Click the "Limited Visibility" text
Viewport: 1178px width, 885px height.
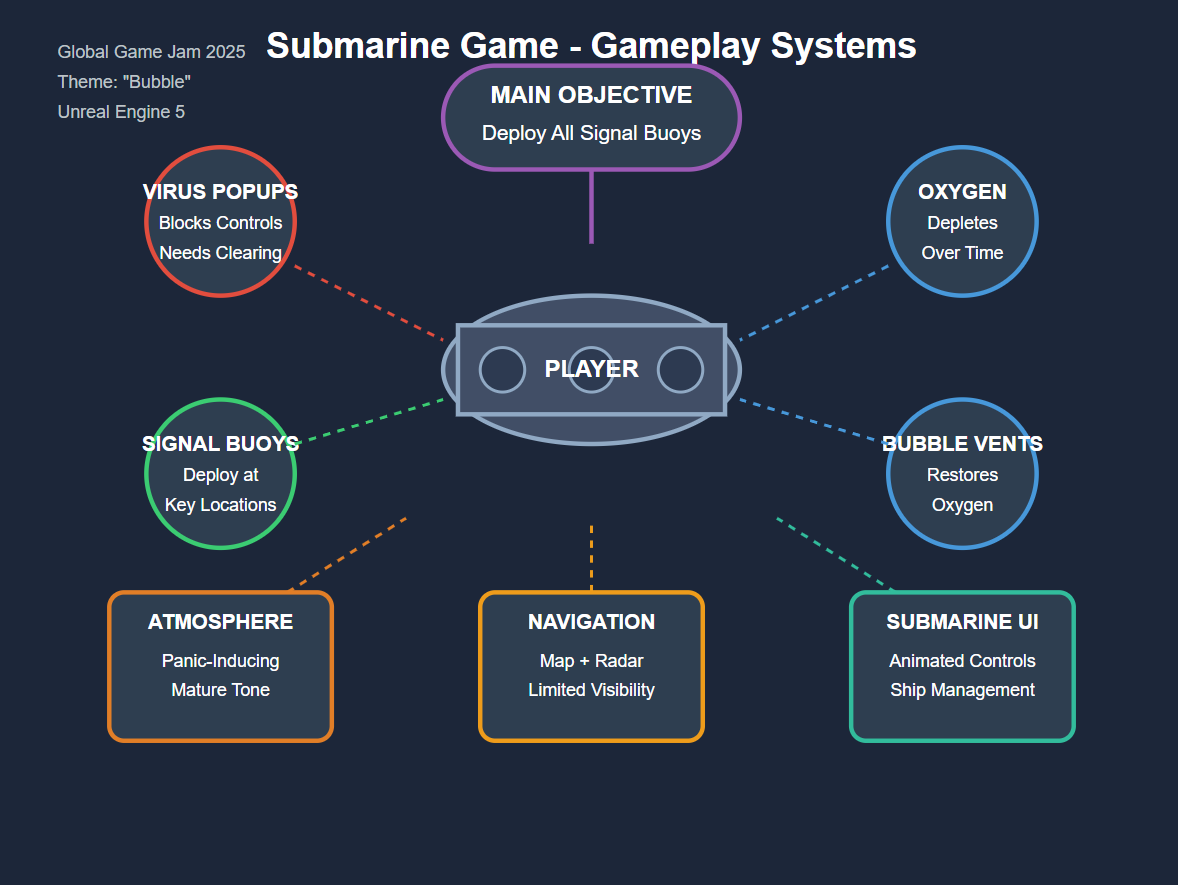591,690
